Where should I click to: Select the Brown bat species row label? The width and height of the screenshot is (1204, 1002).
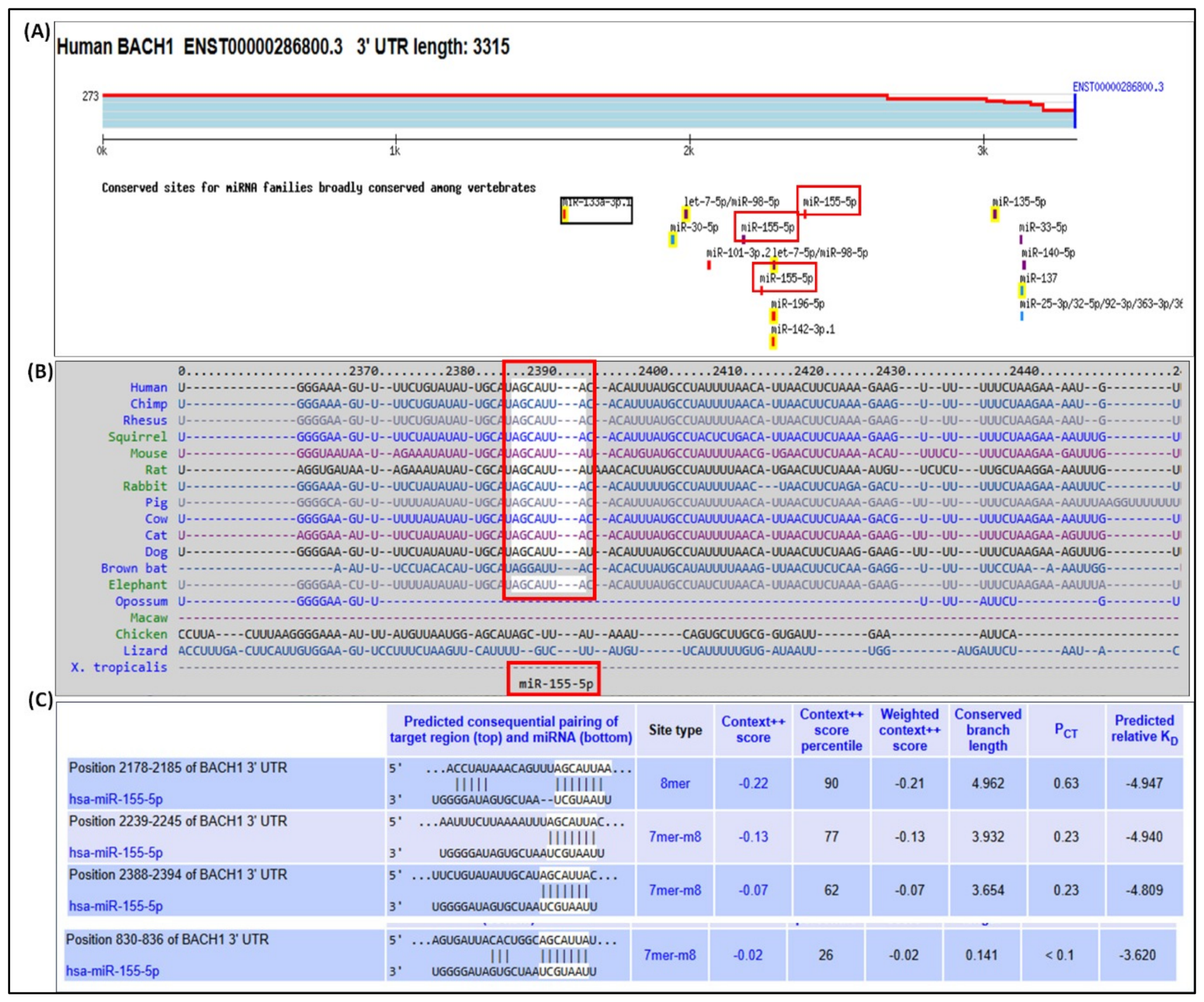point(134,568)
